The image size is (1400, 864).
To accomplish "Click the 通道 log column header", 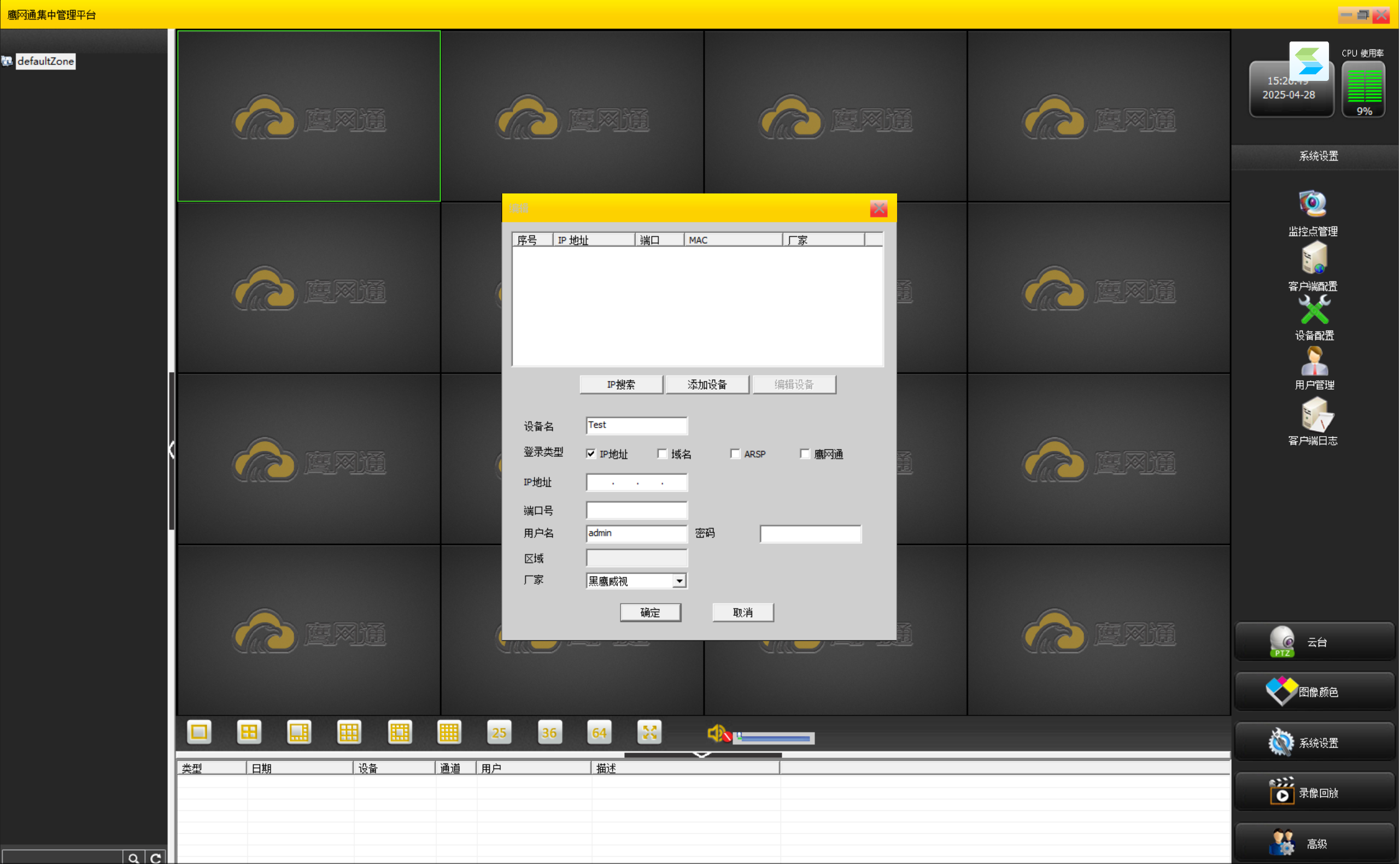I will coord(456,768).
